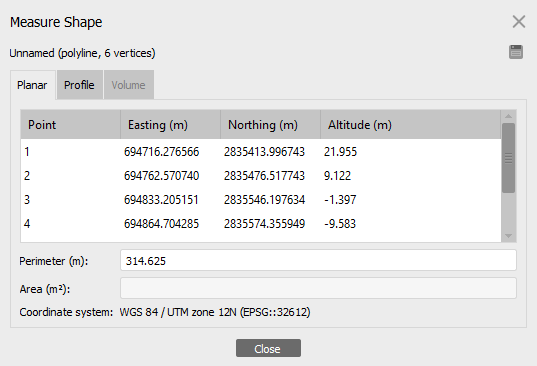
Task: Click the Perimeter value field
Action: (318, 261)
